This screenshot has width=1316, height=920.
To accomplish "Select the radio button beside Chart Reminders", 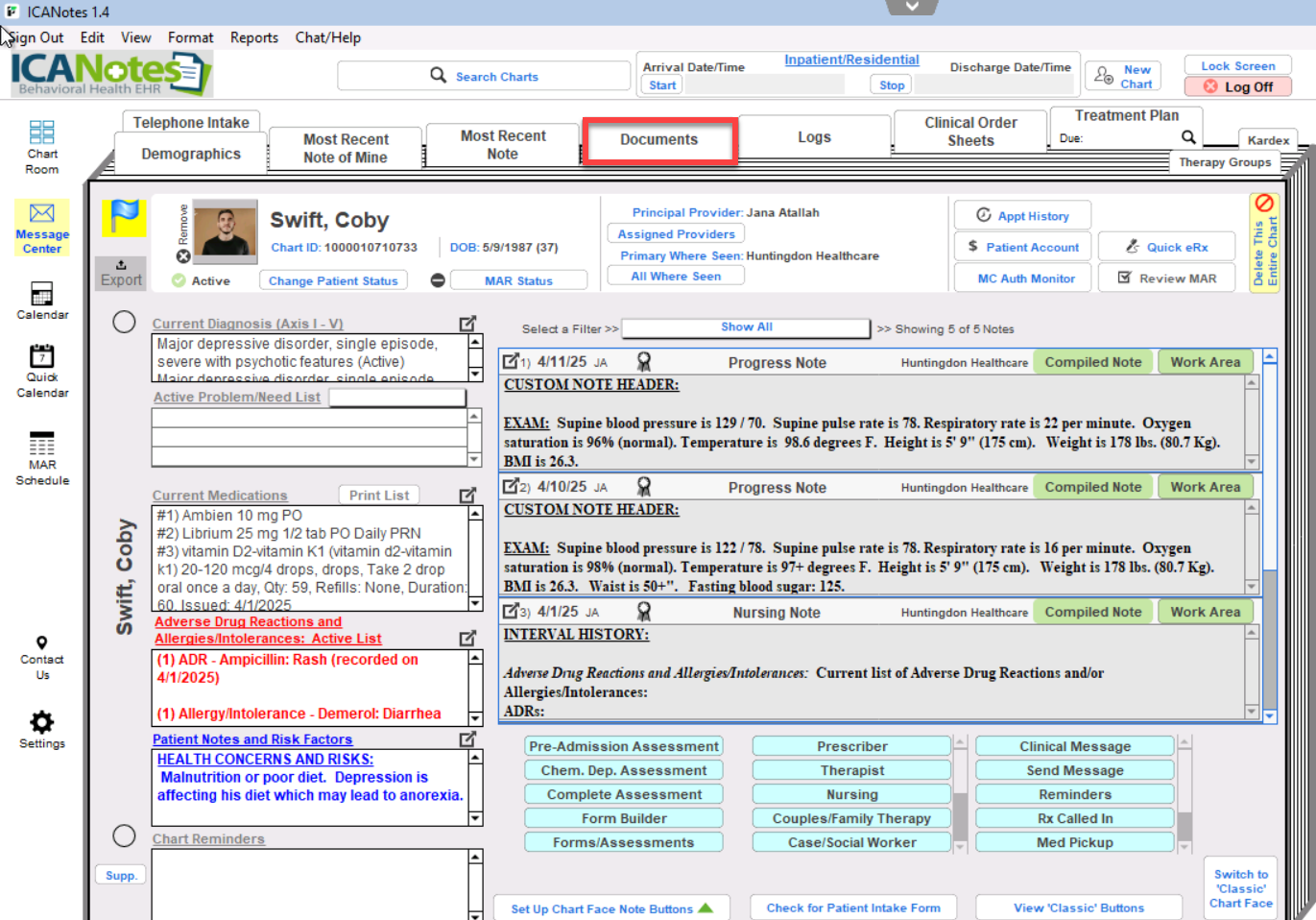I will pos(124,836).
